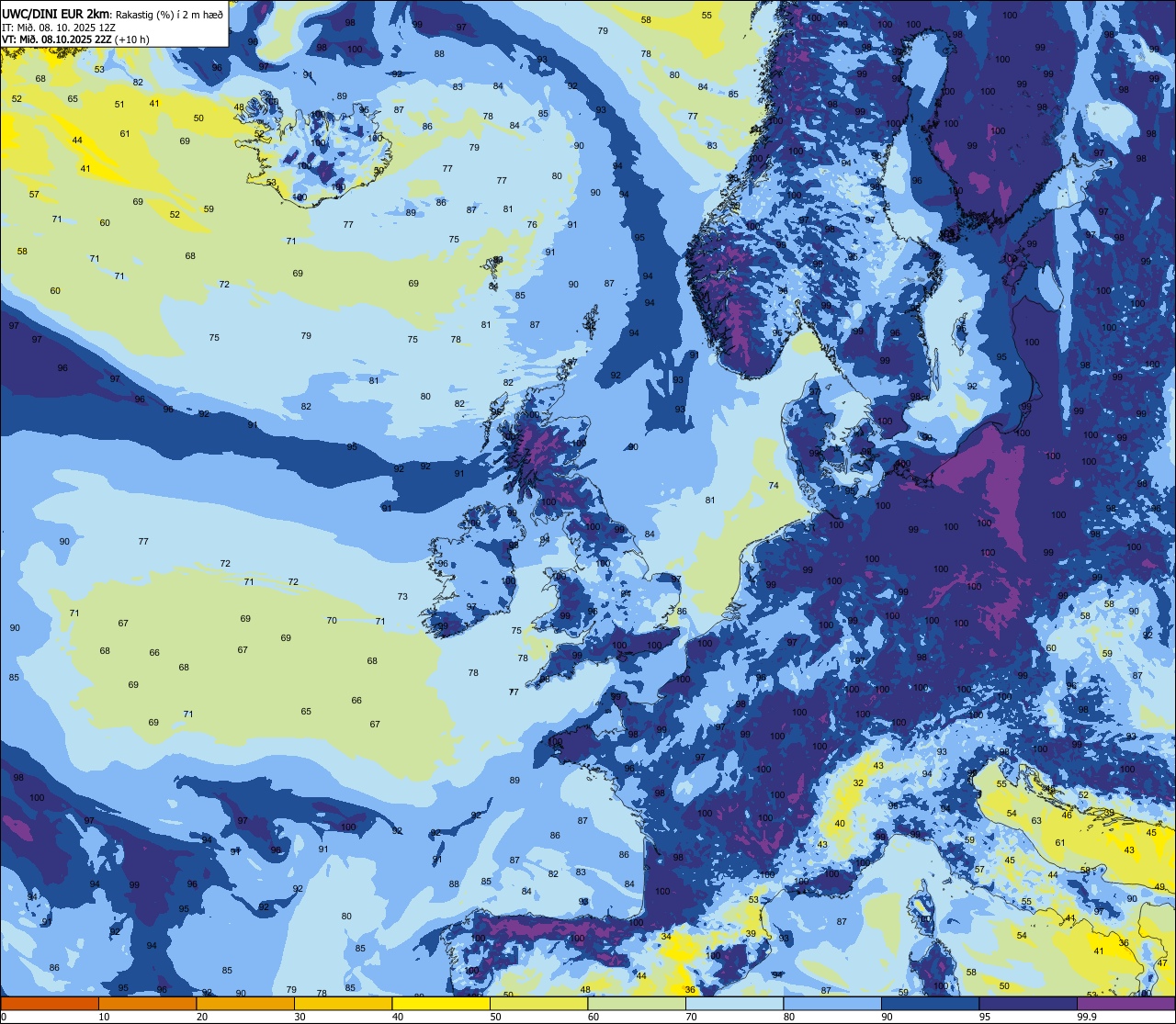Click humidity value '74' in the North Sea
The height and width of the screenshot is (1024, 1176).
774,485
